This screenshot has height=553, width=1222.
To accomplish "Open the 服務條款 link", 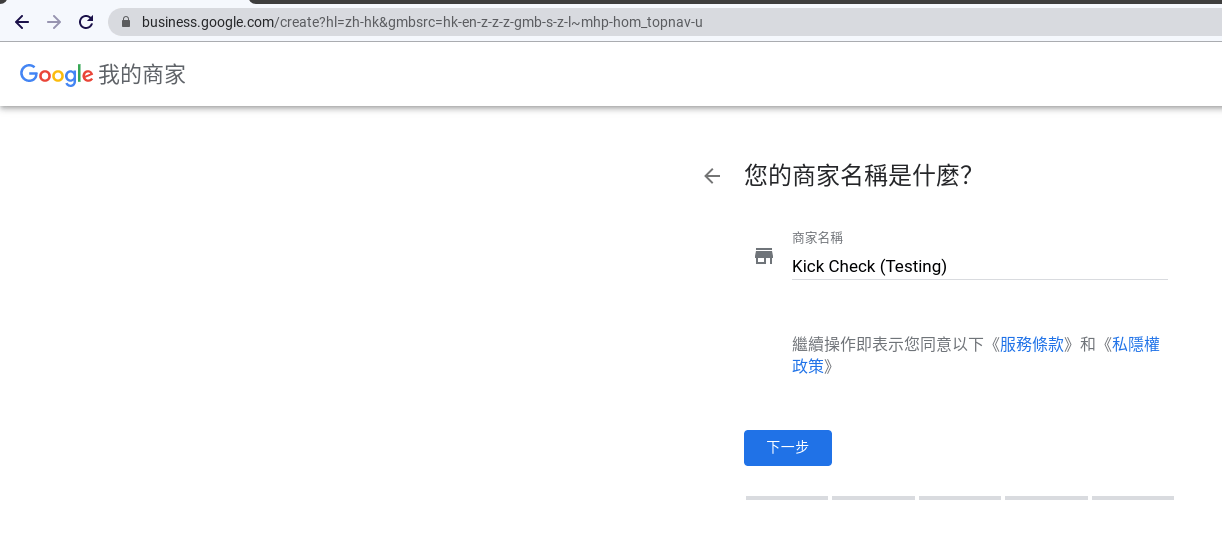I will (1032, 344).
